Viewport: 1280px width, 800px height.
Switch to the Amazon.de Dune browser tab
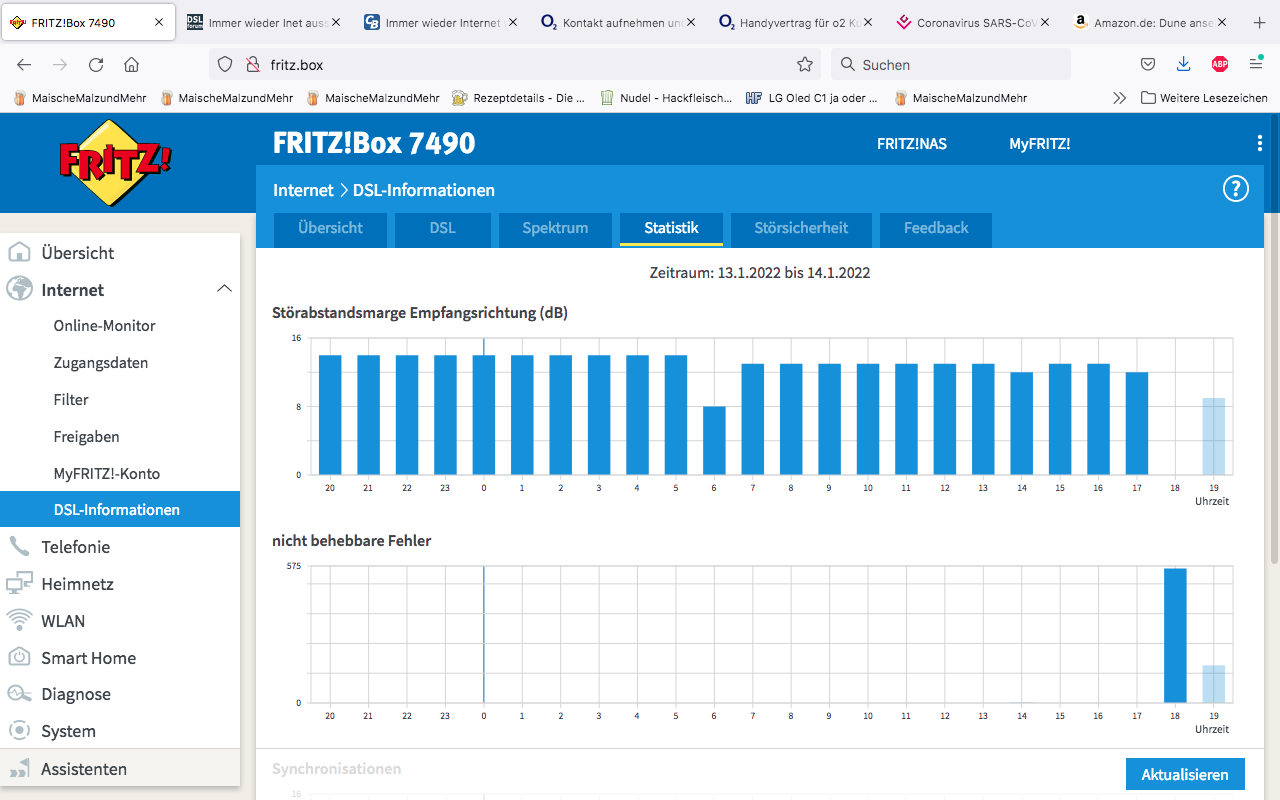point(1150,22)
